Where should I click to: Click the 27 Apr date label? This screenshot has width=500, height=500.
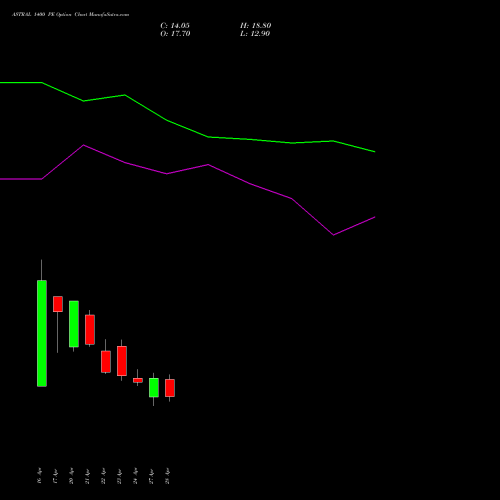click(151, 476)
